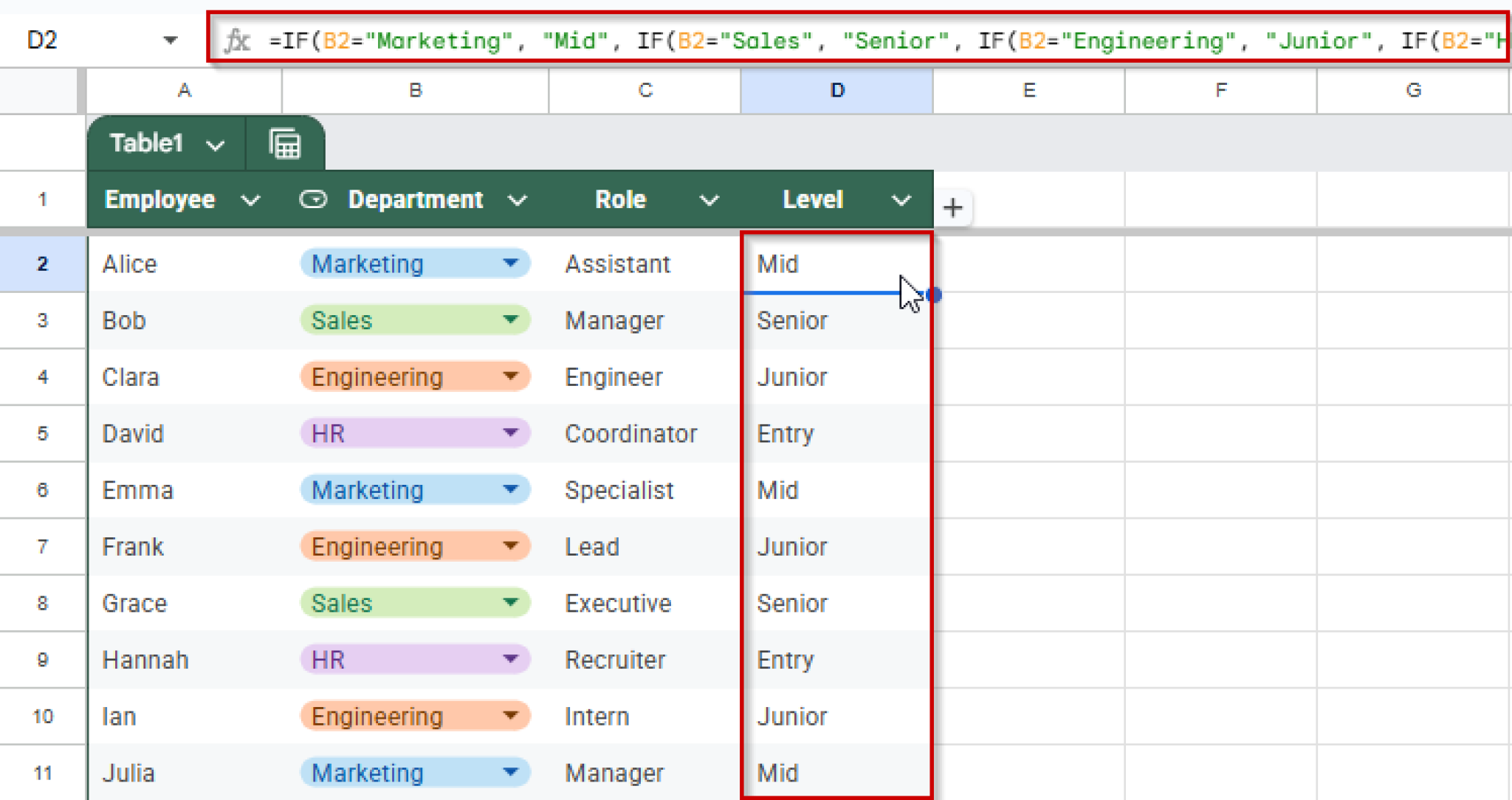This screenshot has height=800, width=1512.
Task: Open the Employee column header dropdown
Action: tap(250, 199)
